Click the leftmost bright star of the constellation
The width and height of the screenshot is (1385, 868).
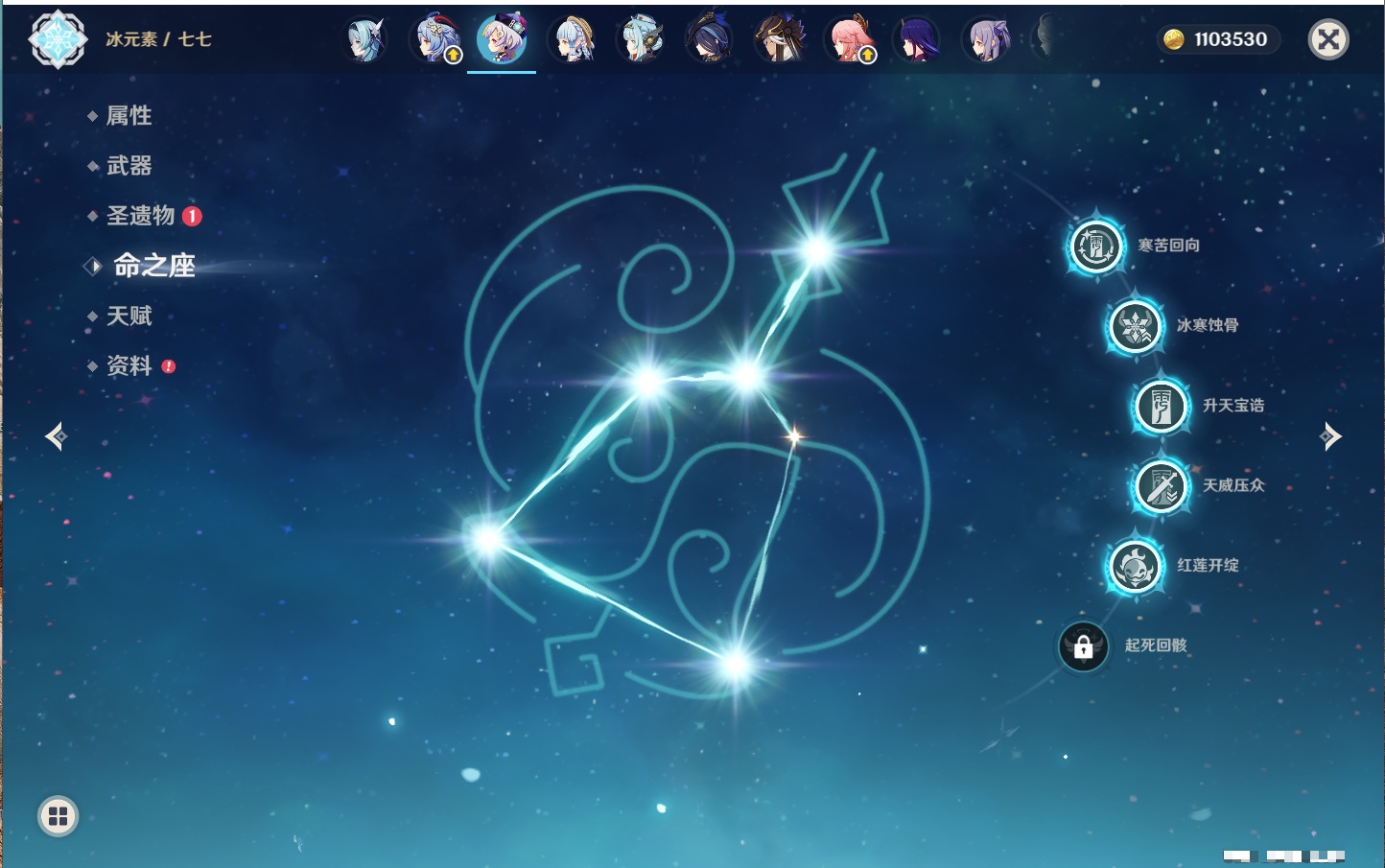[x=486, y=539]
